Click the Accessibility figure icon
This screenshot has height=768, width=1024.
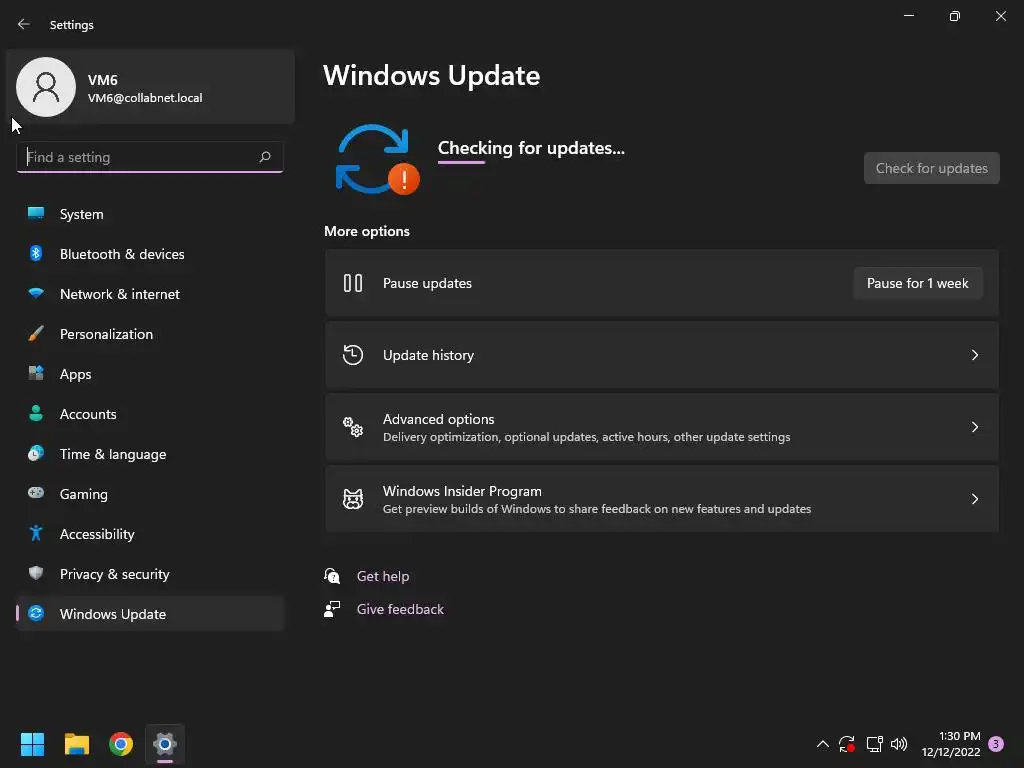point(36,534)
